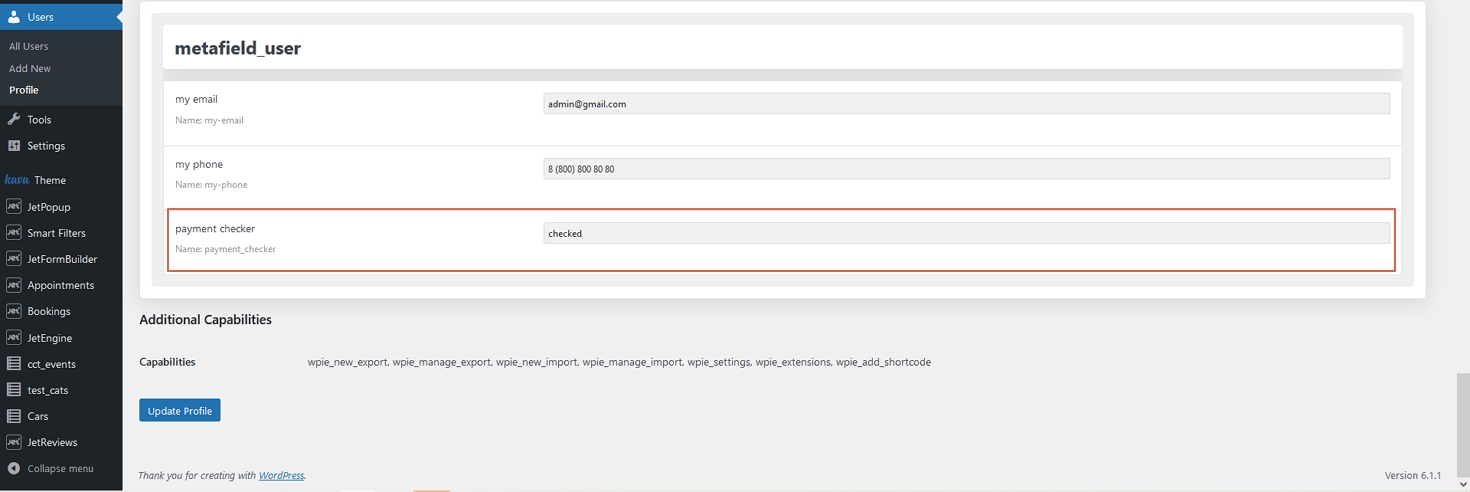Click the 'my email' field label

(196, 99)
